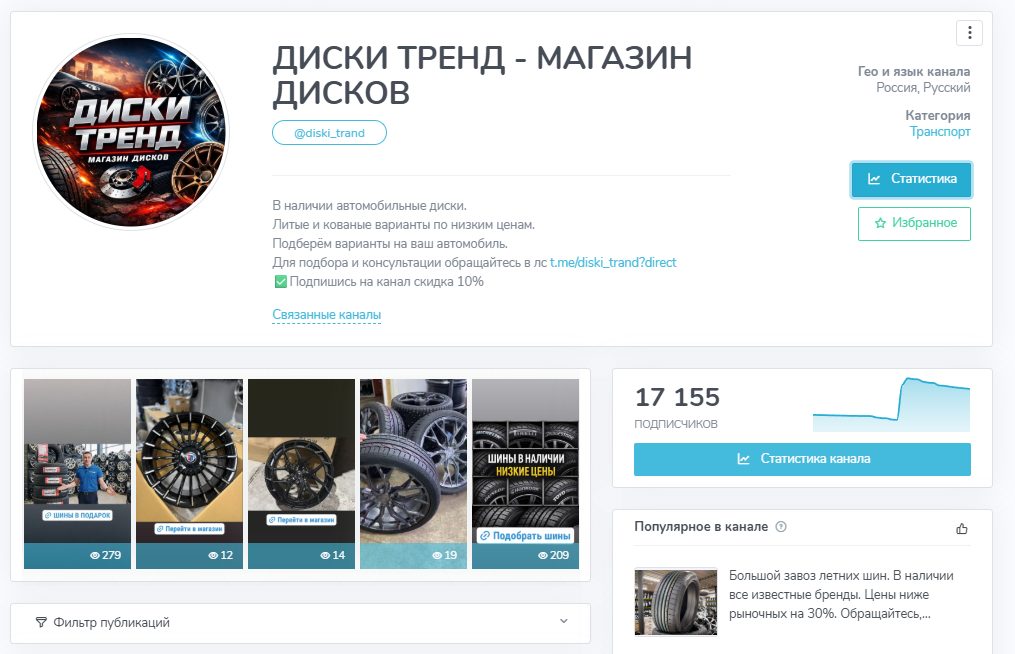Open the ШИНЫ В НАЛИЧИИ story thumbnail

pyautogui.click(x=525, y=473)
